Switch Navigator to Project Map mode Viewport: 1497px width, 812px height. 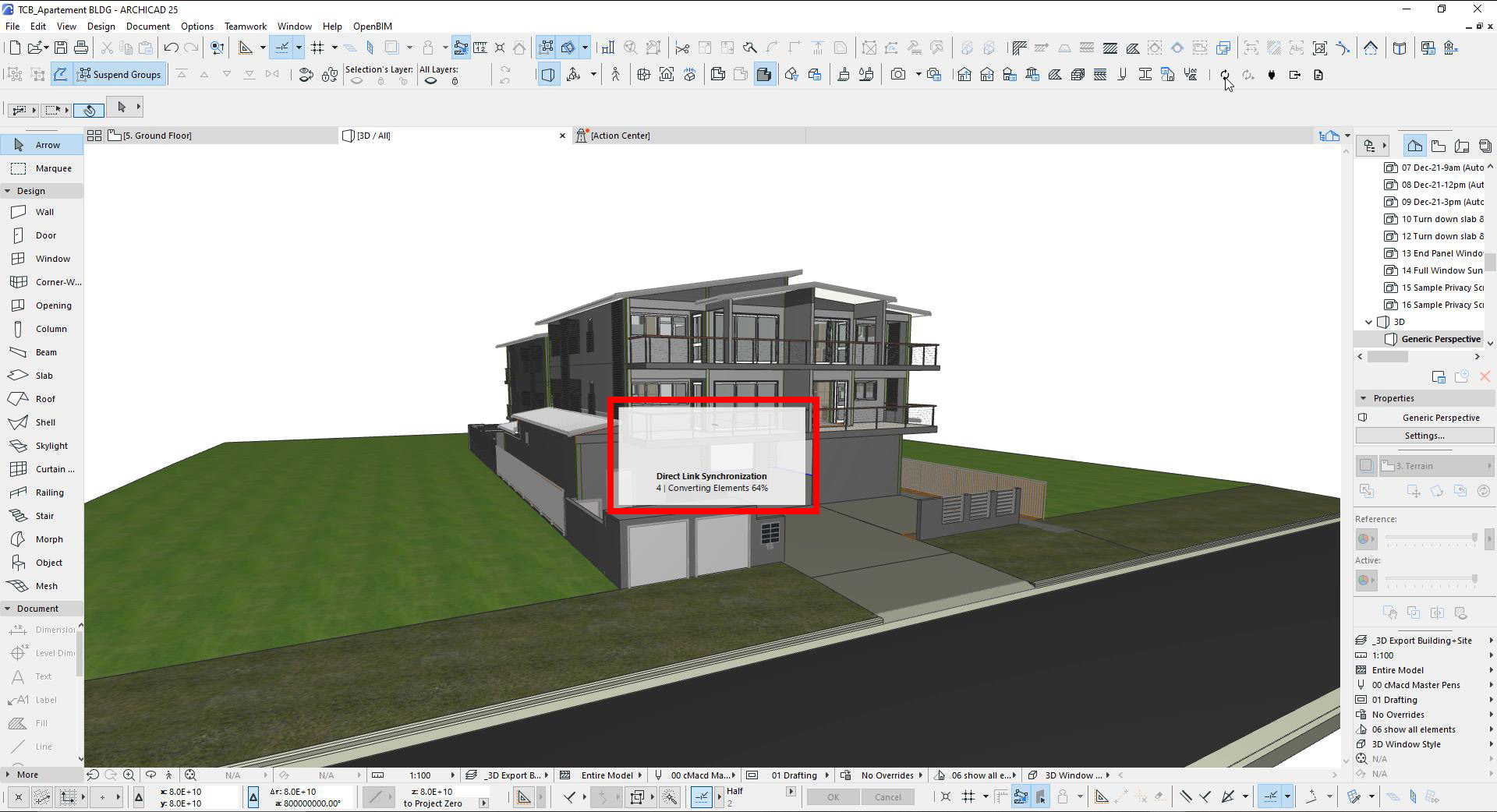click(x=1415, y=146)
